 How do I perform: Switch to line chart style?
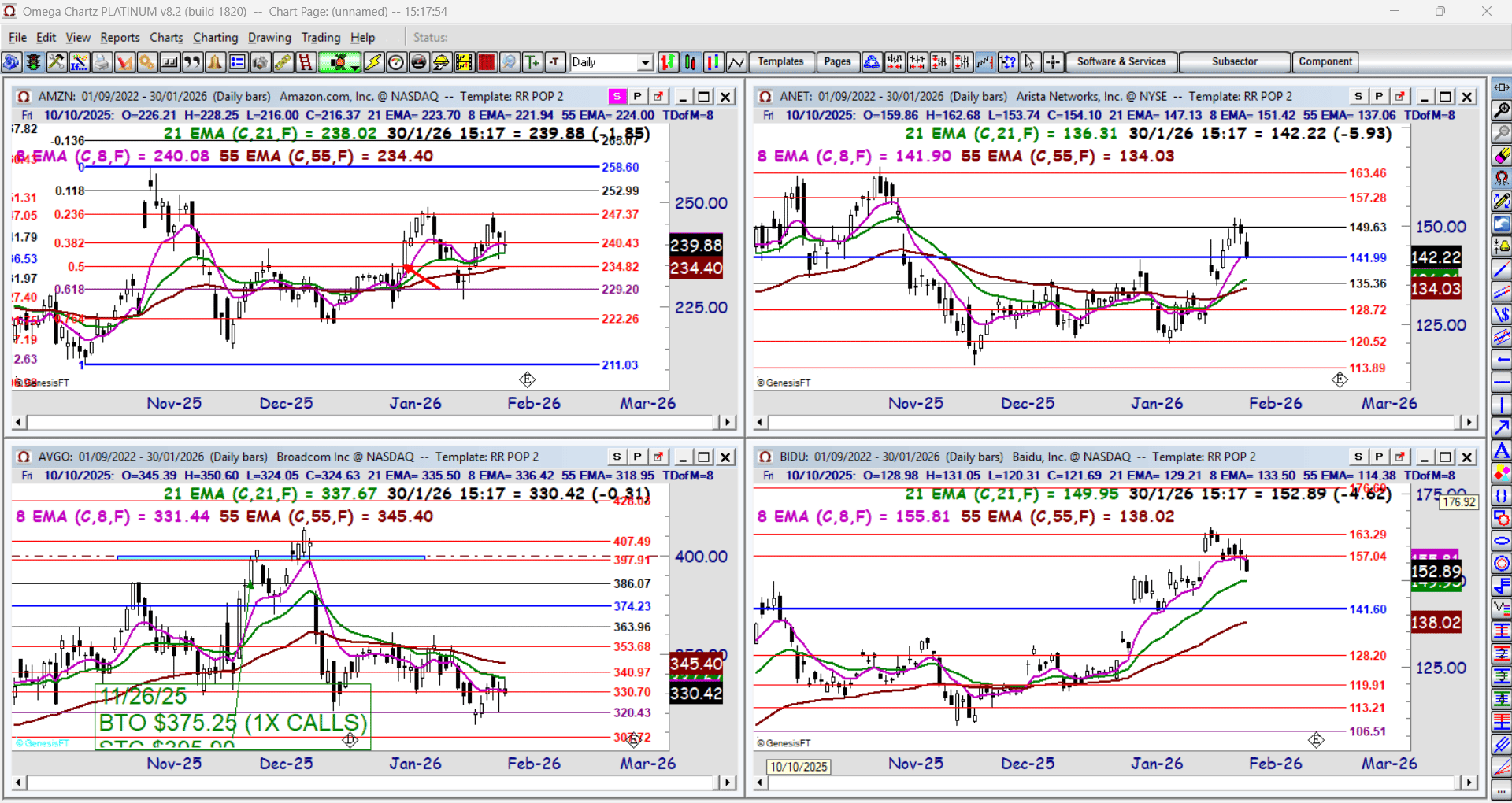coord(736,62)
